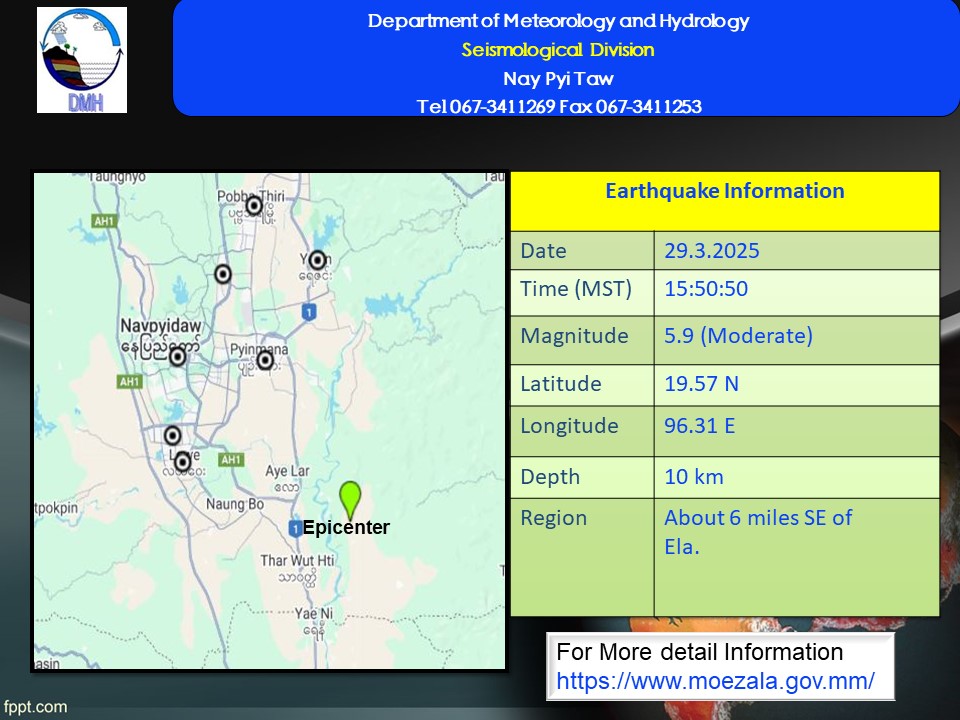
Task: Click the marker near the top-right town
Action: coord(318,260)
